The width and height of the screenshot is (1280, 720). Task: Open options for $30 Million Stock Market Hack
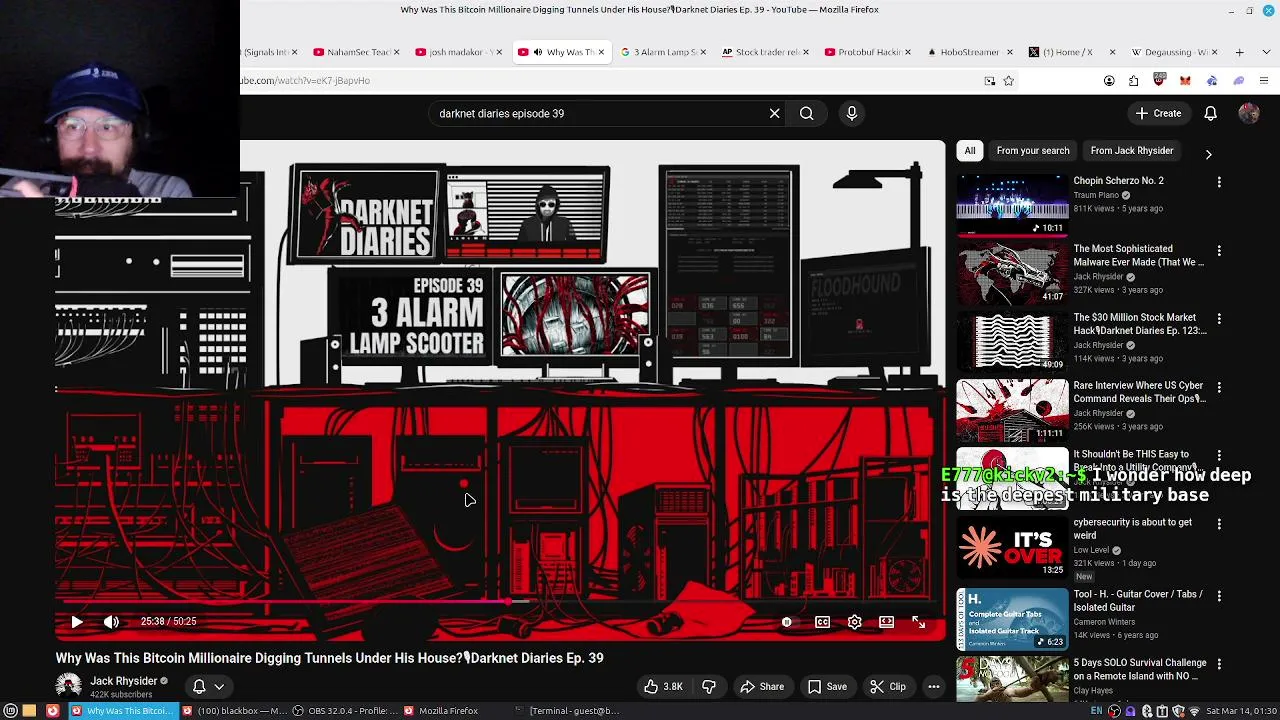(x=1219, y=318)
